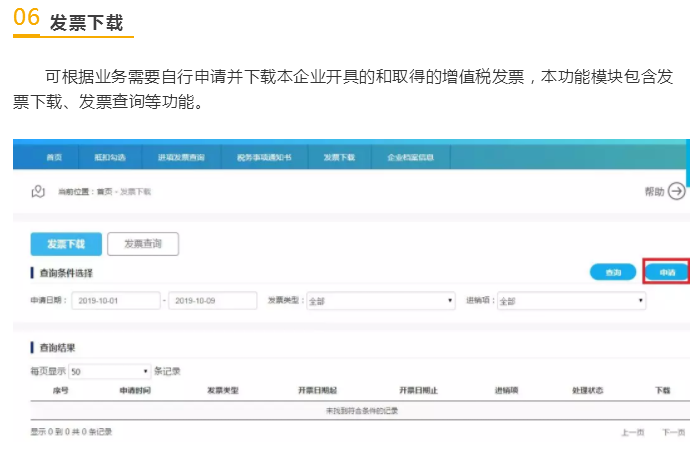Viewport: 699px width, 462px height.
Task: Click 上一页 previous page link
Action: pos(632,432)
